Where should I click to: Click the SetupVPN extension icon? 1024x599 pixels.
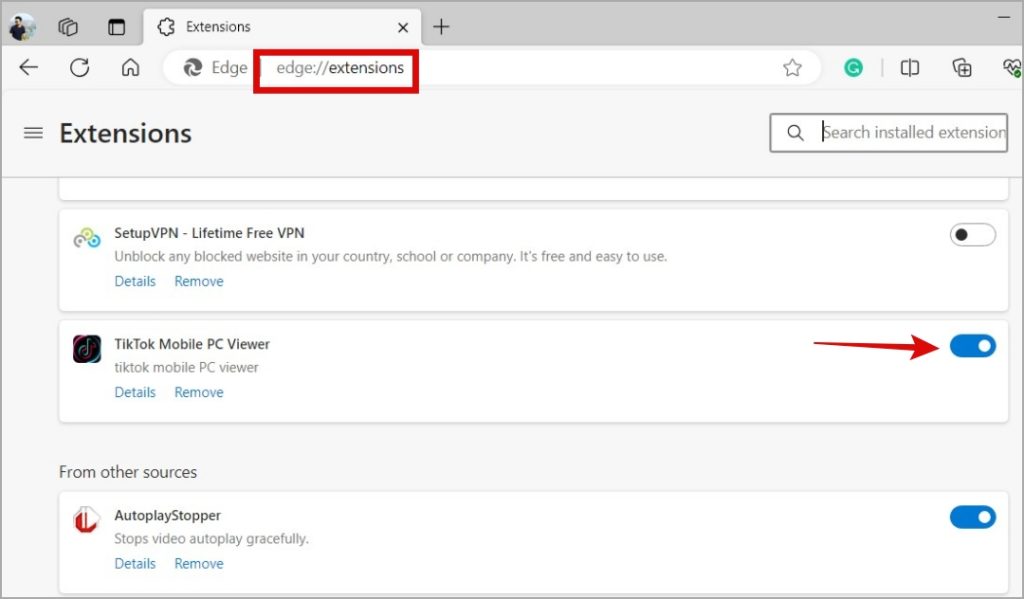point(87,238)
